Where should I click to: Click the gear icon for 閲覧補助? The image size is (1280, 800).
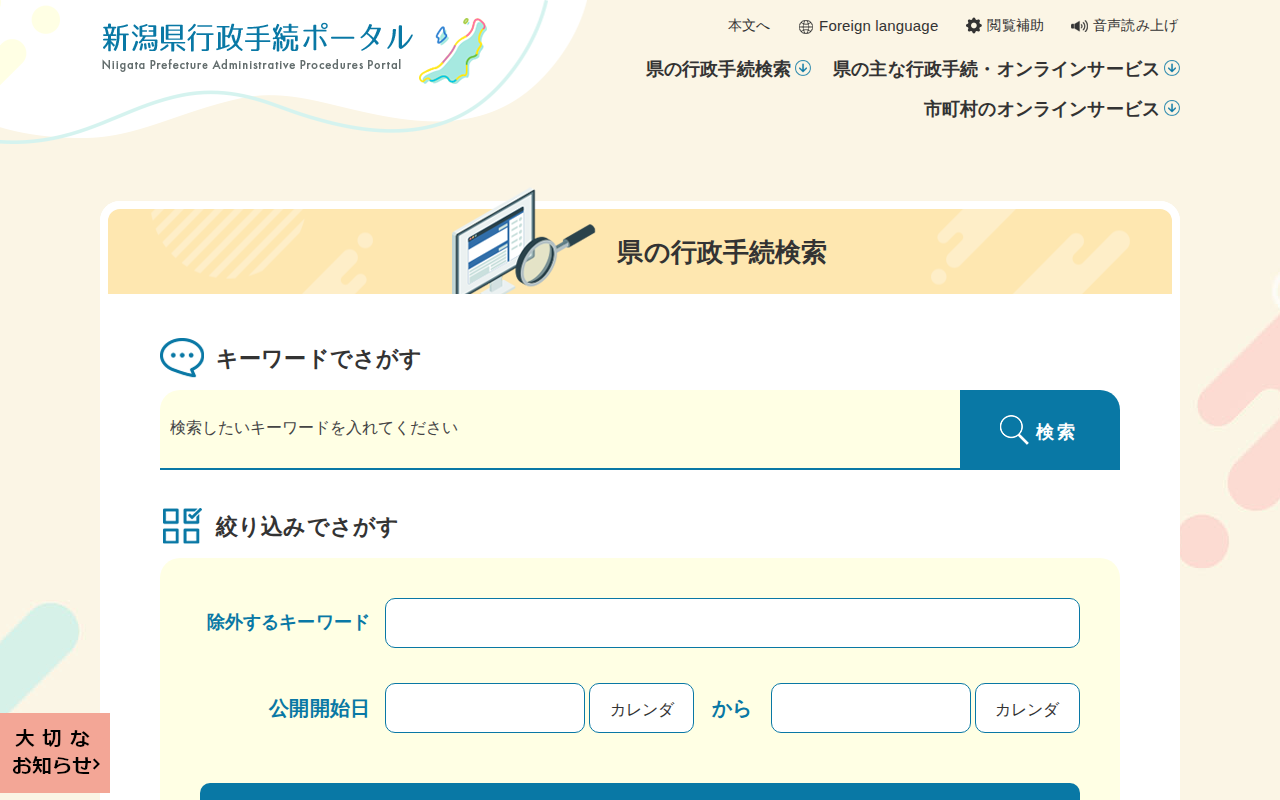(974, 26)
